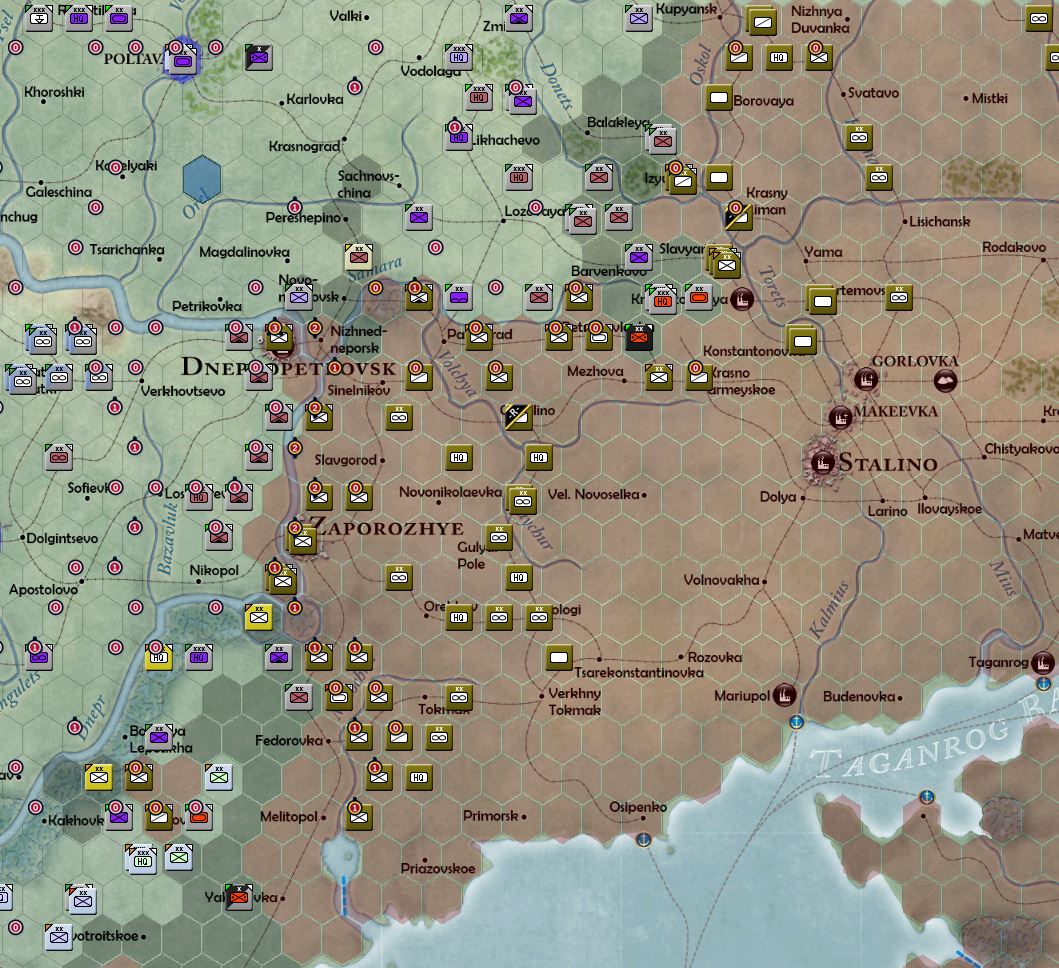Select the motorized counter at Tokmak
Viewport: 1059px width, 968px height.
(x=459, y=697)
